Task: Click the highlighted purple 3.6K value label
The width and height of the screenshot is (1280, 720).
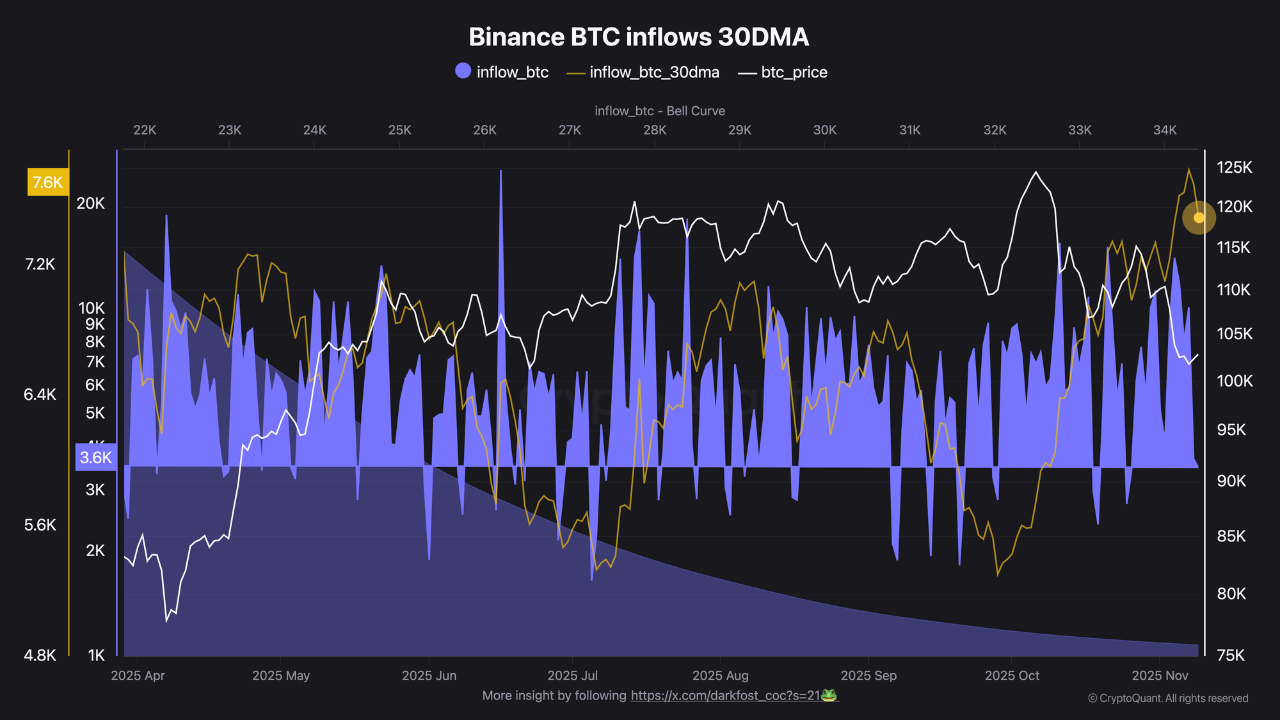Action: click(x=95, y=457)
